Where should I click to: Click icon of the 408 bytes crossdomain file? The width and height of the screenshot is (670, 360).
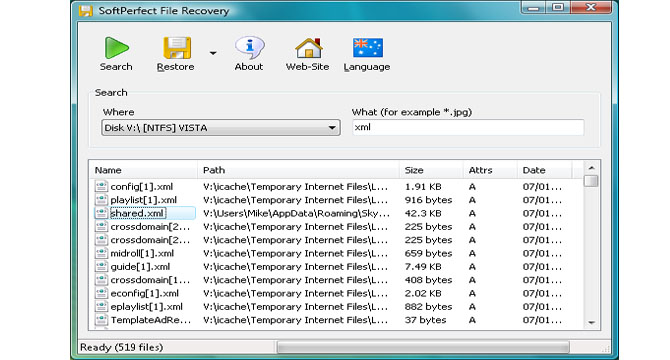click(x=101, y=280)
